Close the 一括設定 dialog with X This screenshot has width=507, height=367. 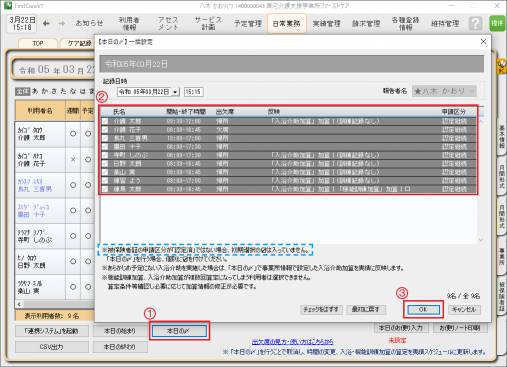(x=483, y=42)
